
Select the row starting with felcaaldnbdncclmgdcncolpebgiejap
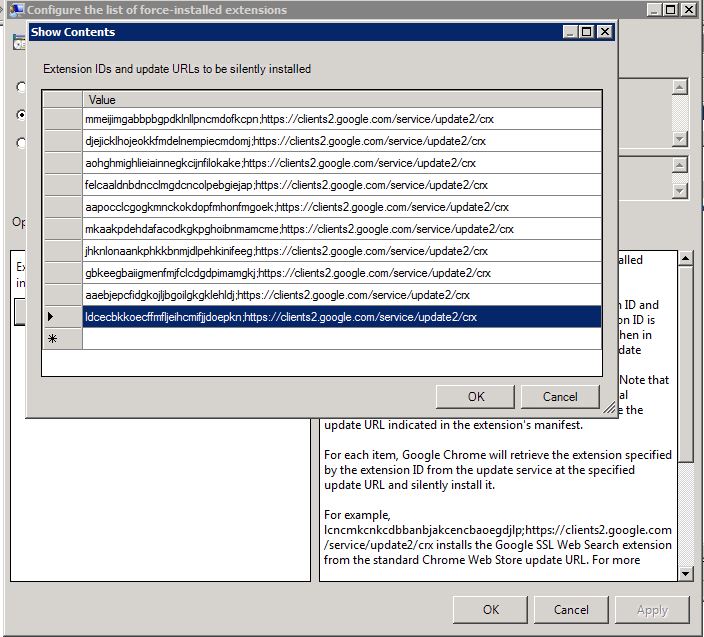tap(342, 185)
